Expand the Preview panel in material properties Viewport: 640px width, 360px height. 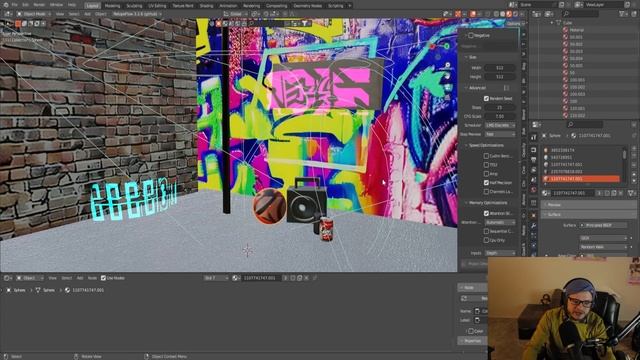pos(589,205)
